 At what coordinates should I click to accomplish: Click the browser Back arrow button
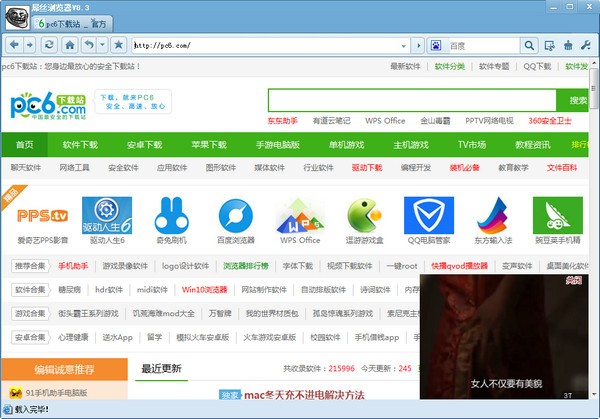15,45
